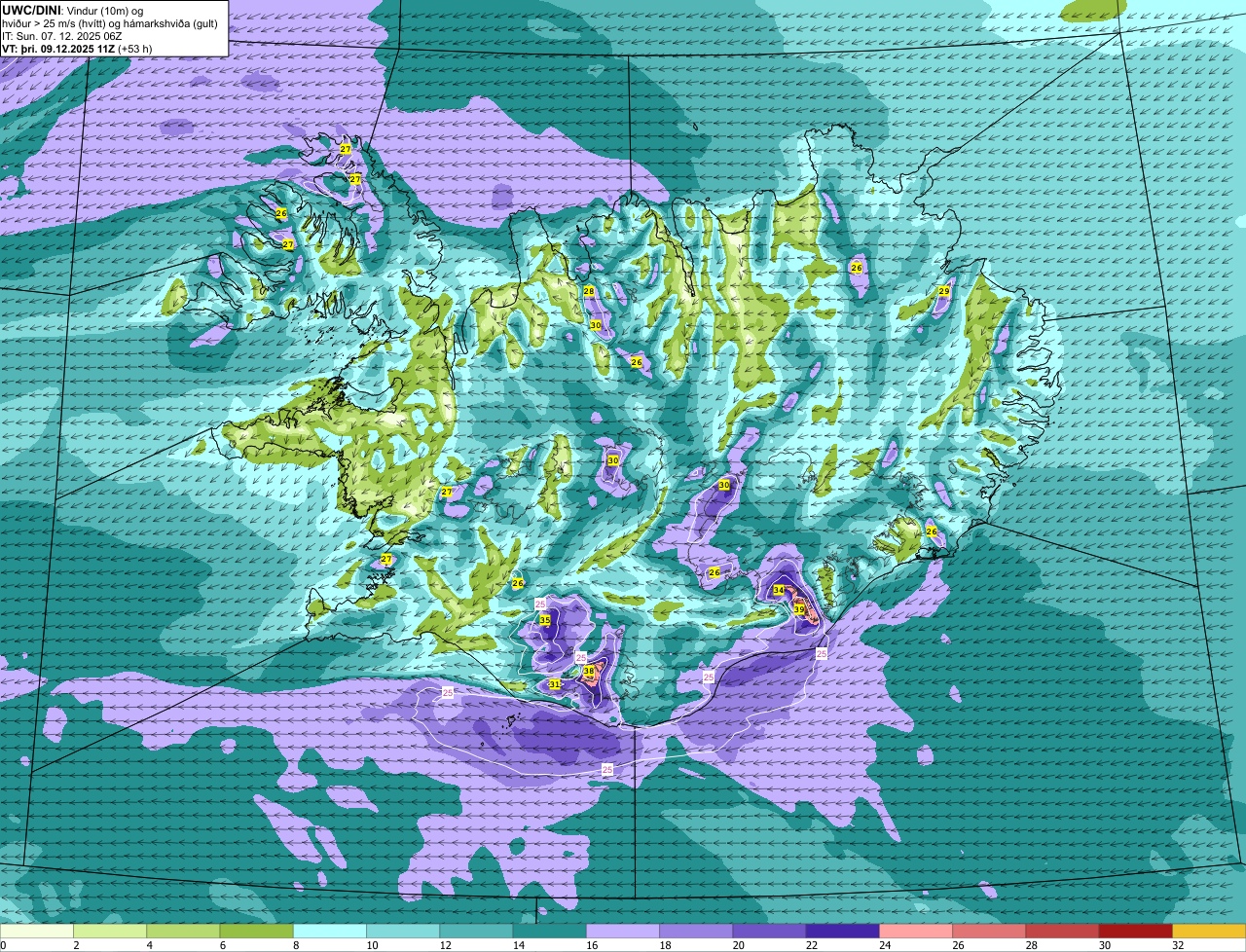
Task: Click the color scale tick label 2
Action: click(76, 945)
